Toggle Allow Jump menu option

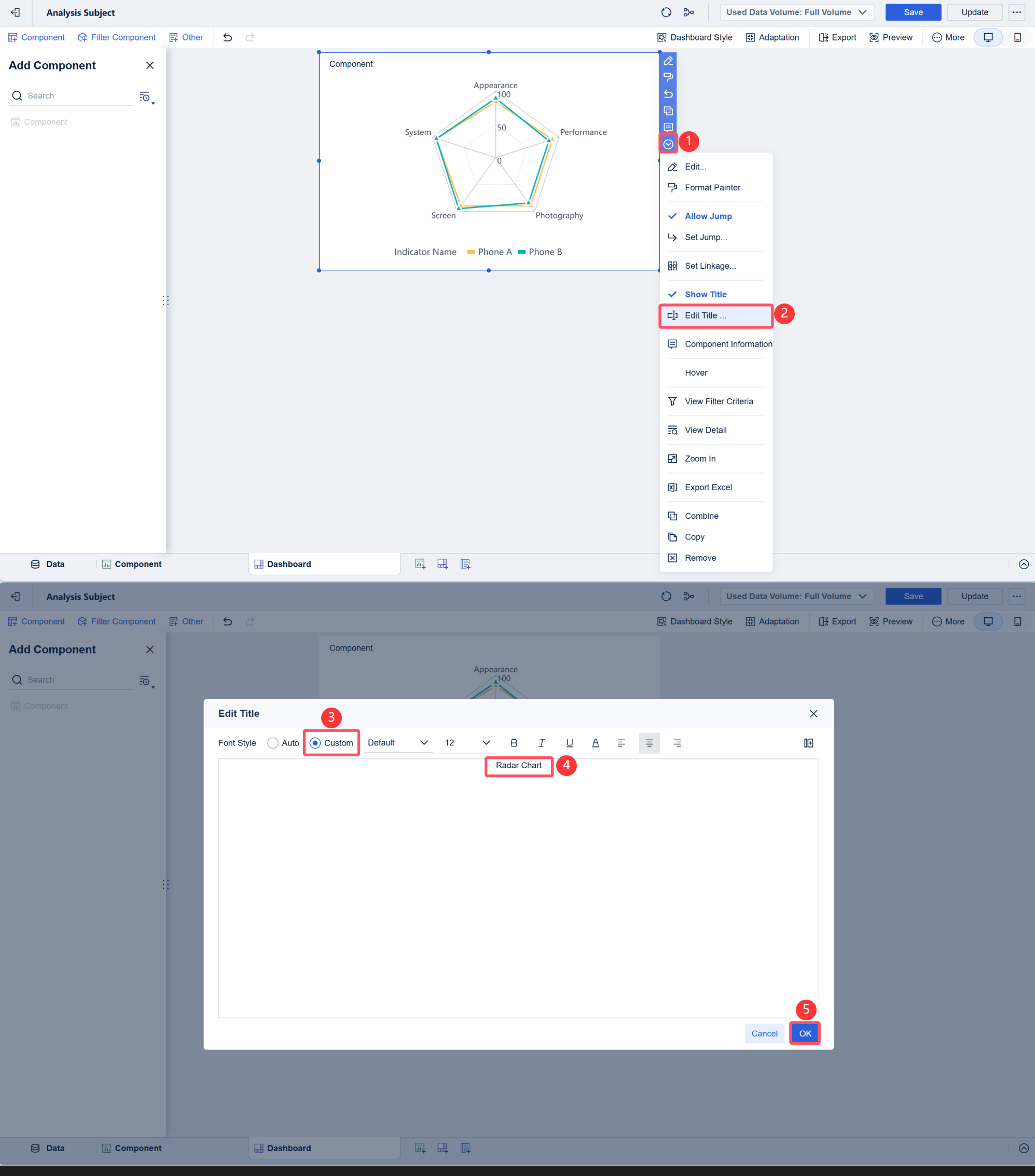click(x=708, y=216)
